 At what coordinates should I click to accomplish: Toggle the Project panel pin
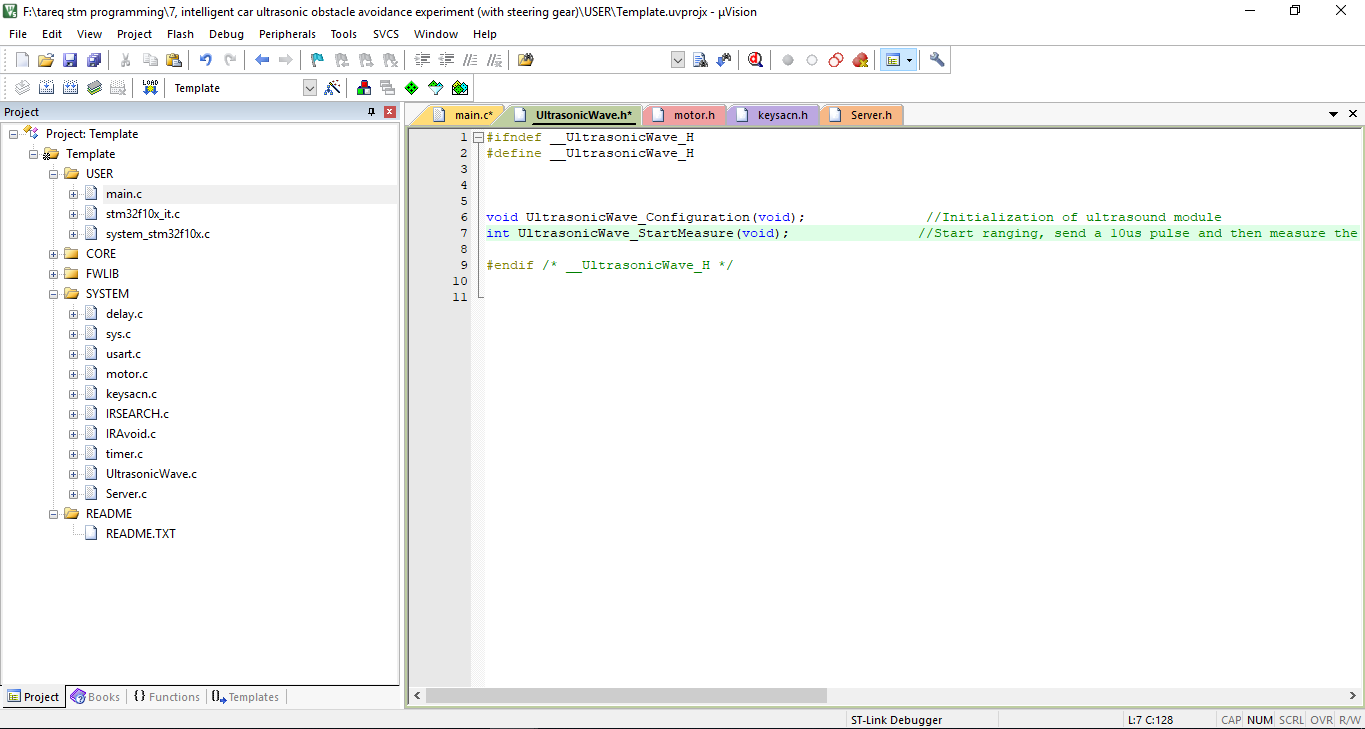[x=372, y=112]
